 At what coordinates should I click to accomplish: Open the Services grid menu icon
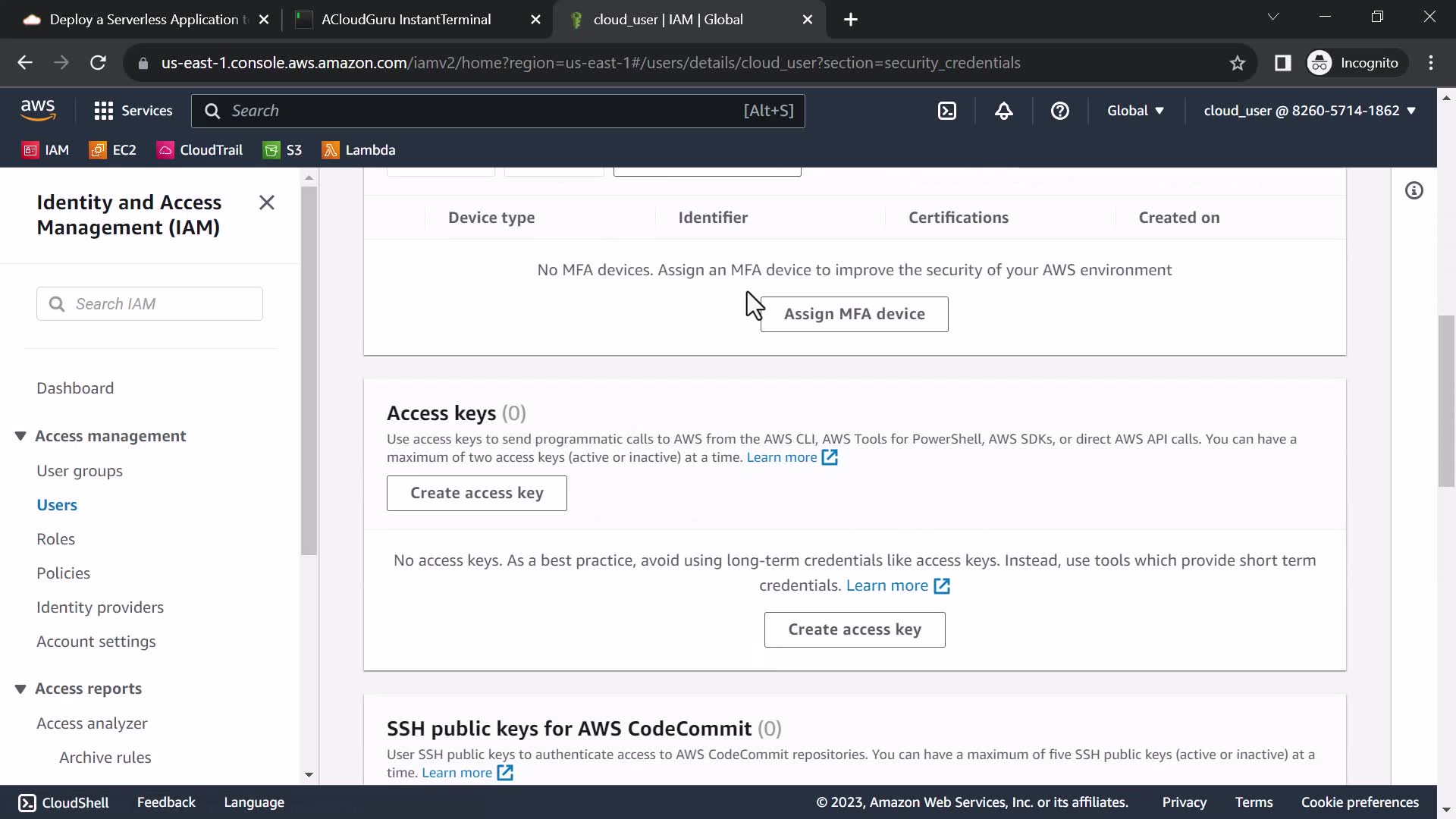pos(104,111)
